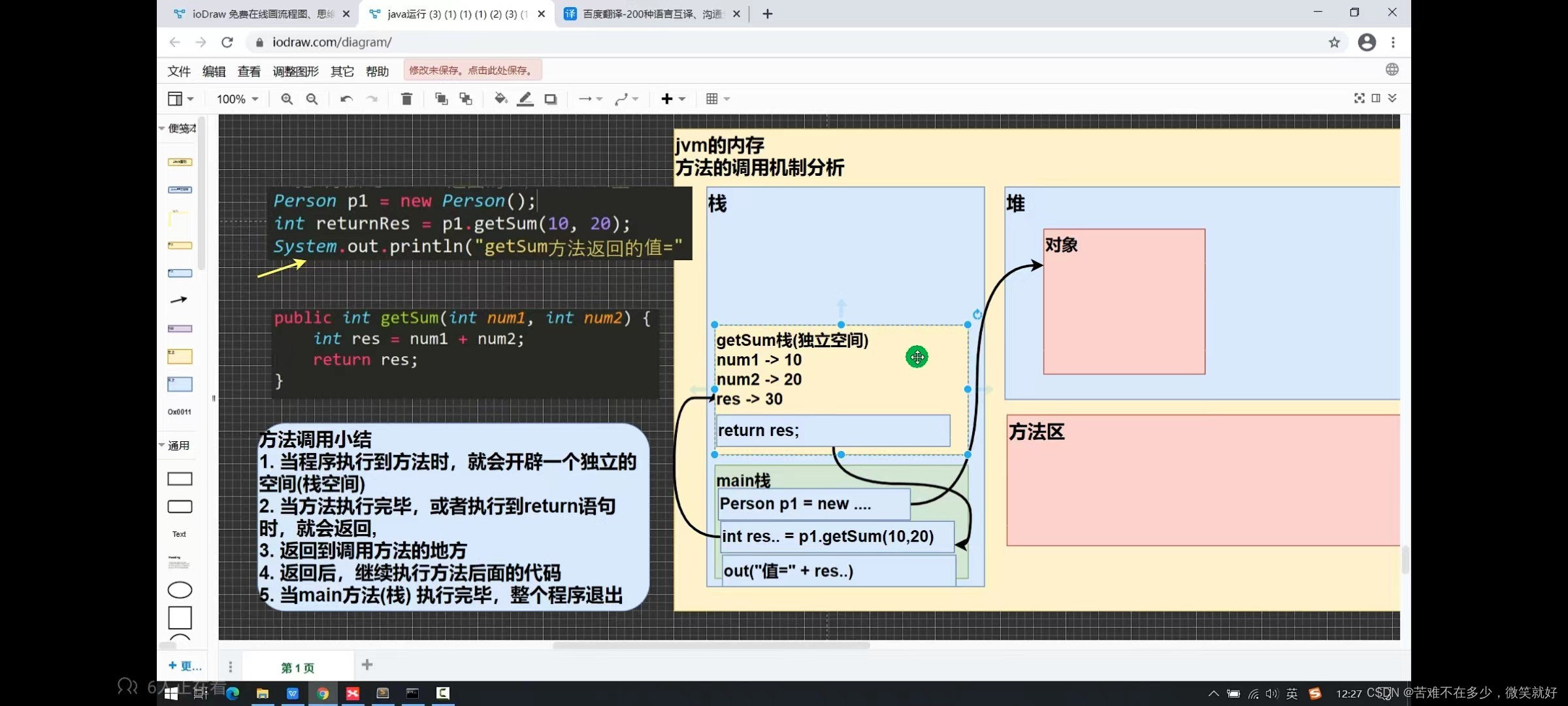Open a new browser tab
The image size is (1568, 706).
click(x=768, y=14)
